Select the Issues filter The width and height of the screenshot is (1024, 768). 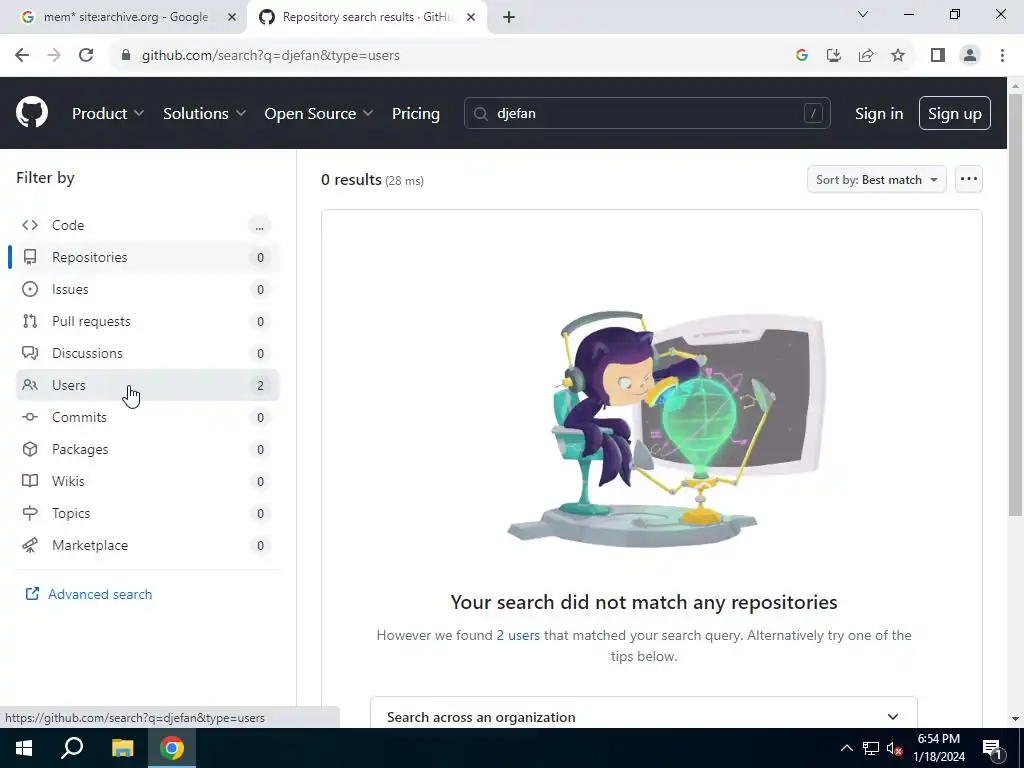pos(147,289)
